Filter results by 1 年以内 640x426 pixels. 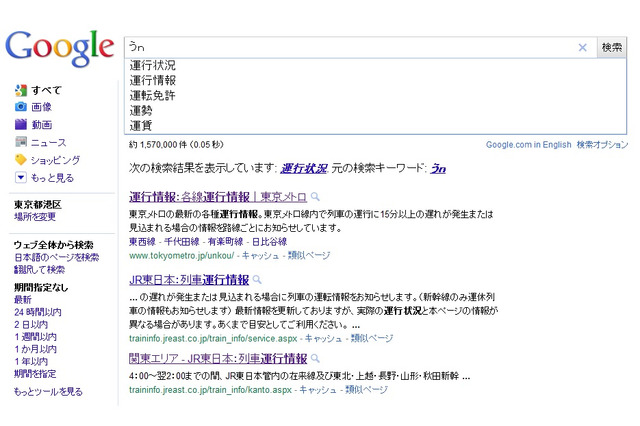click(31, 361)
